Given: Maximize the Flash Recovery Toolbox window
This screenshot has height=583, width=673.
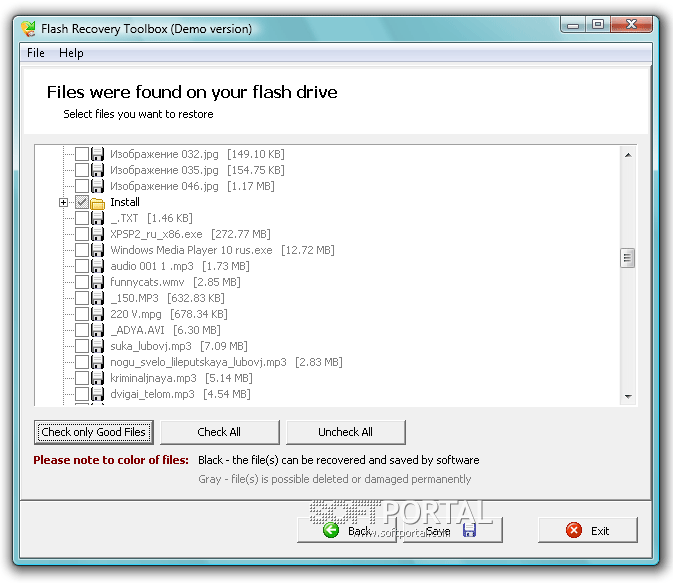Looking at the screenshot, I should point(598,24).
